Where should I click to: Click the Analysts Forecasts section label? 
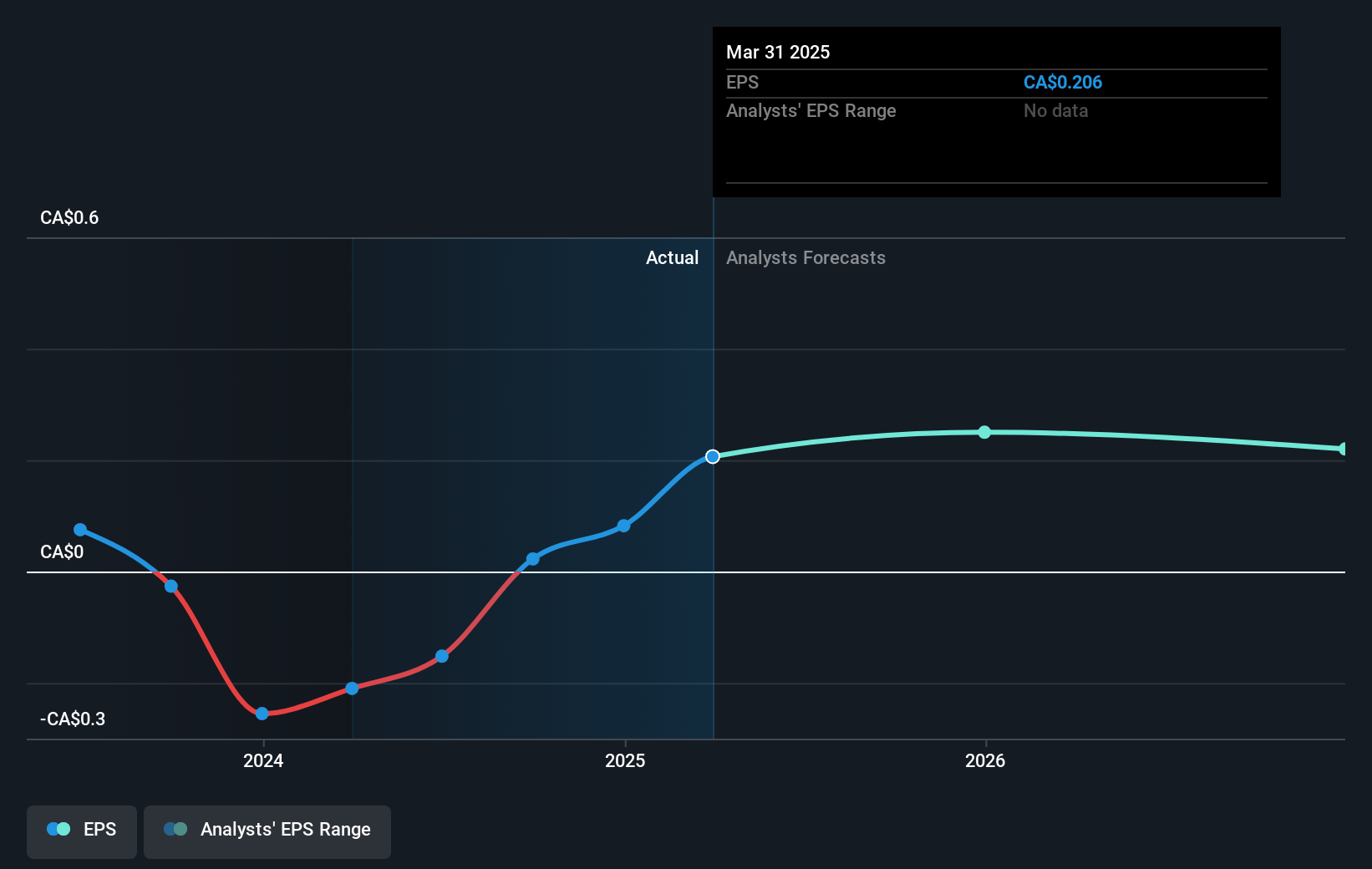(x=805, y=257)
